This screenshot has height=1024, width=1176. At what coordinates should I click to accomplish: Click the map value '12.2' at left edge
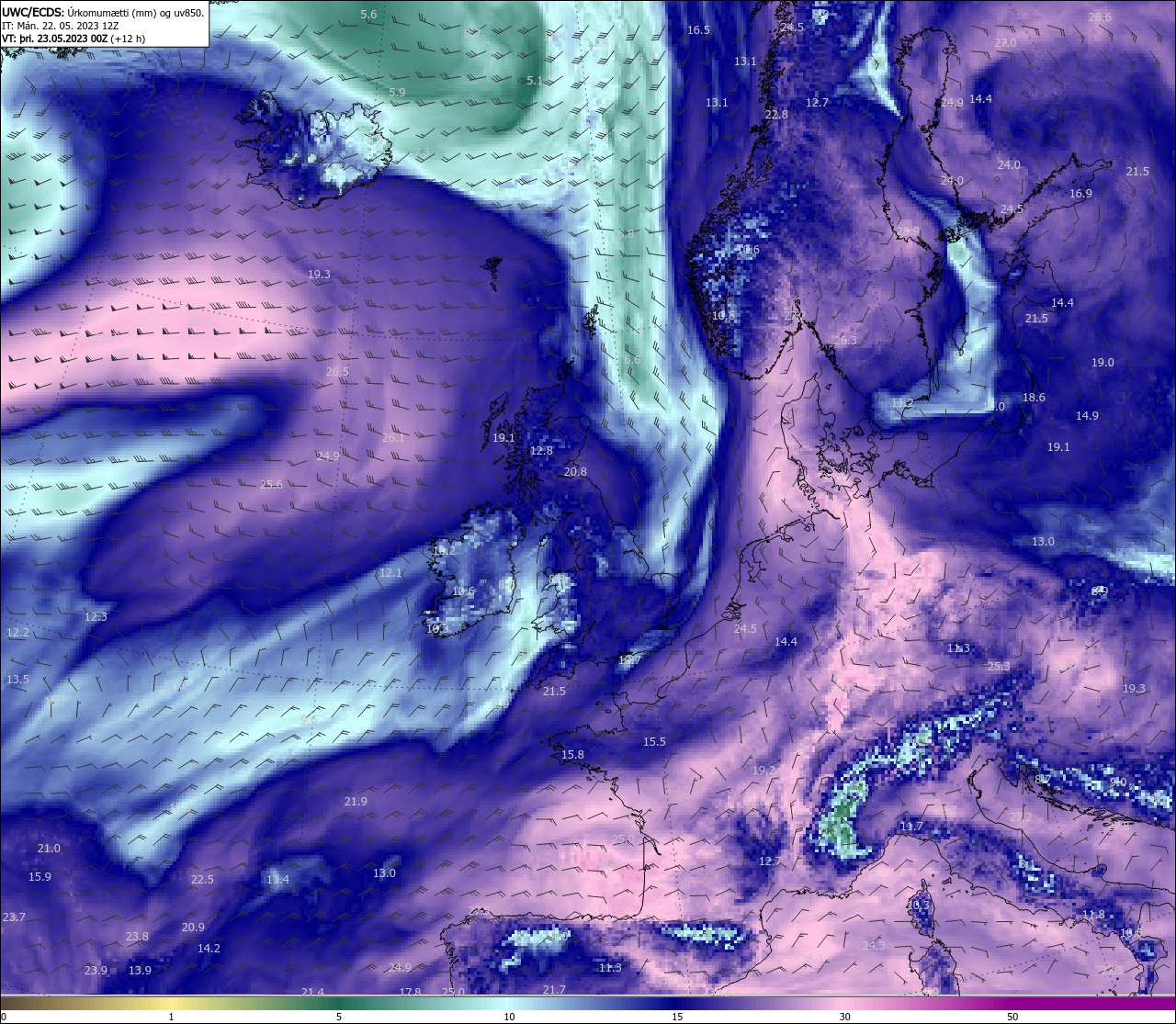point(17,634)
